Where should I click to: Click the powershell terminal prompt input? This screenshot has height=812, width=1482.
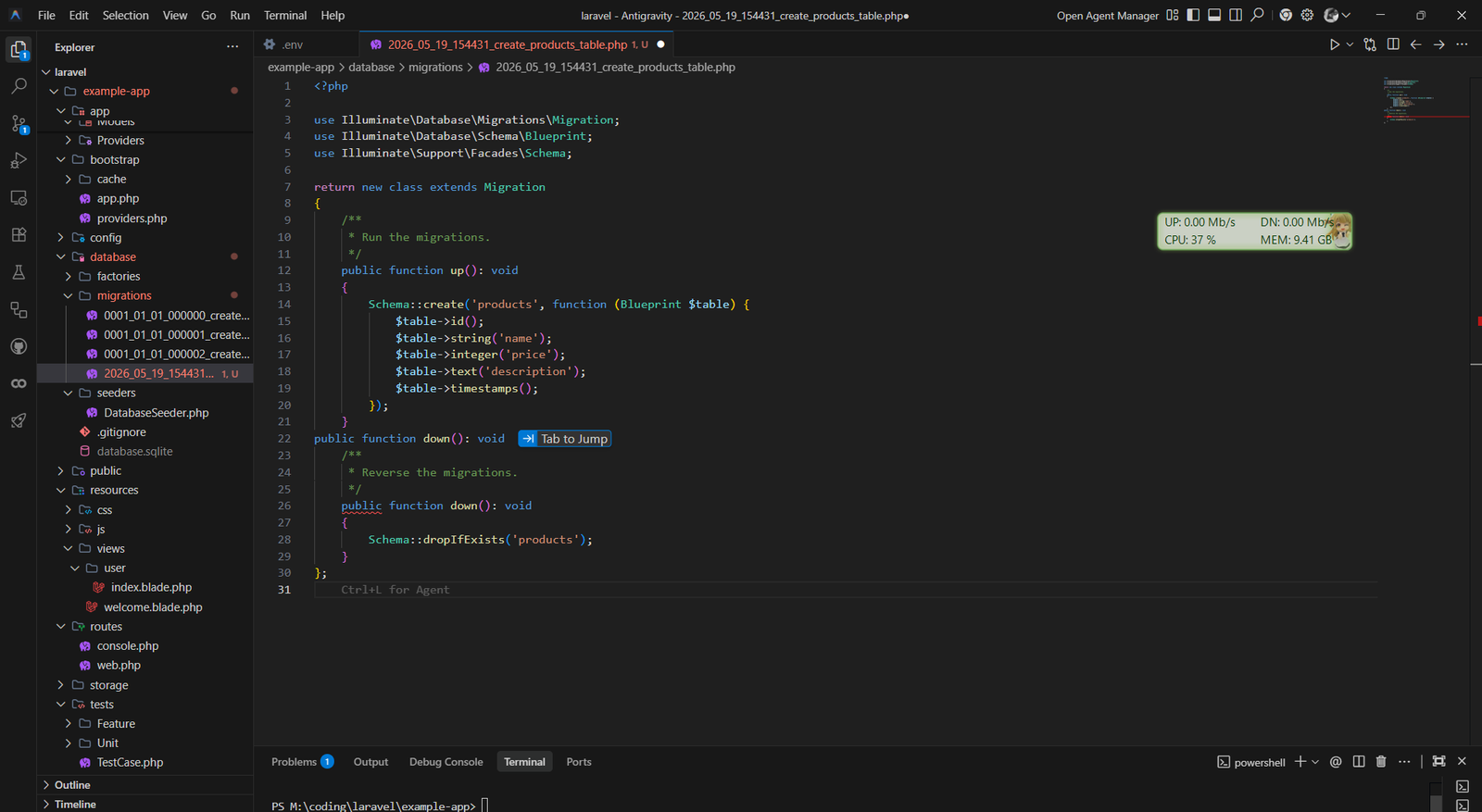click(484, 806)
